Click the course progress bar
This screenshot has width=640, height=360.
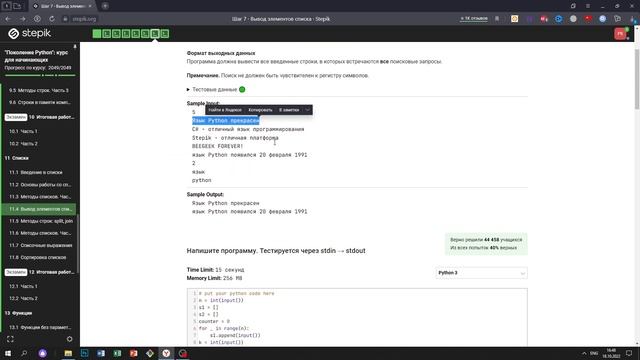pyautogui.click(x=40, y=76)
